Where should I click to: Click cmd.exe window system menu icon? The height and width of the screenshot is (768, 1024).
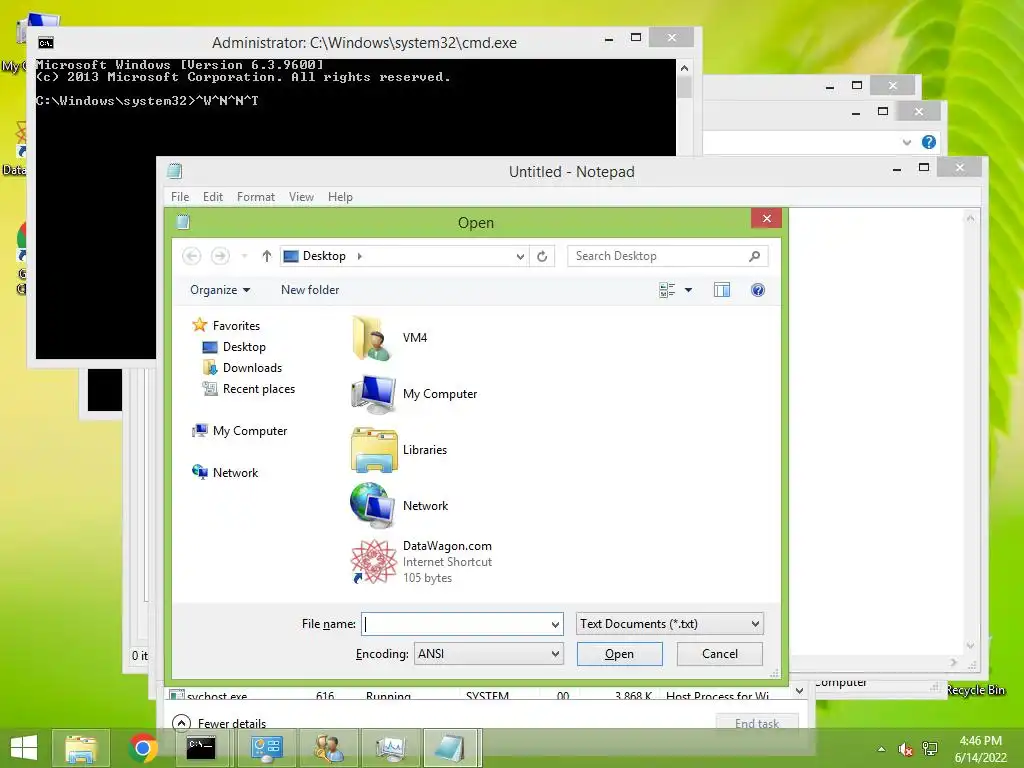pos(46,43)
